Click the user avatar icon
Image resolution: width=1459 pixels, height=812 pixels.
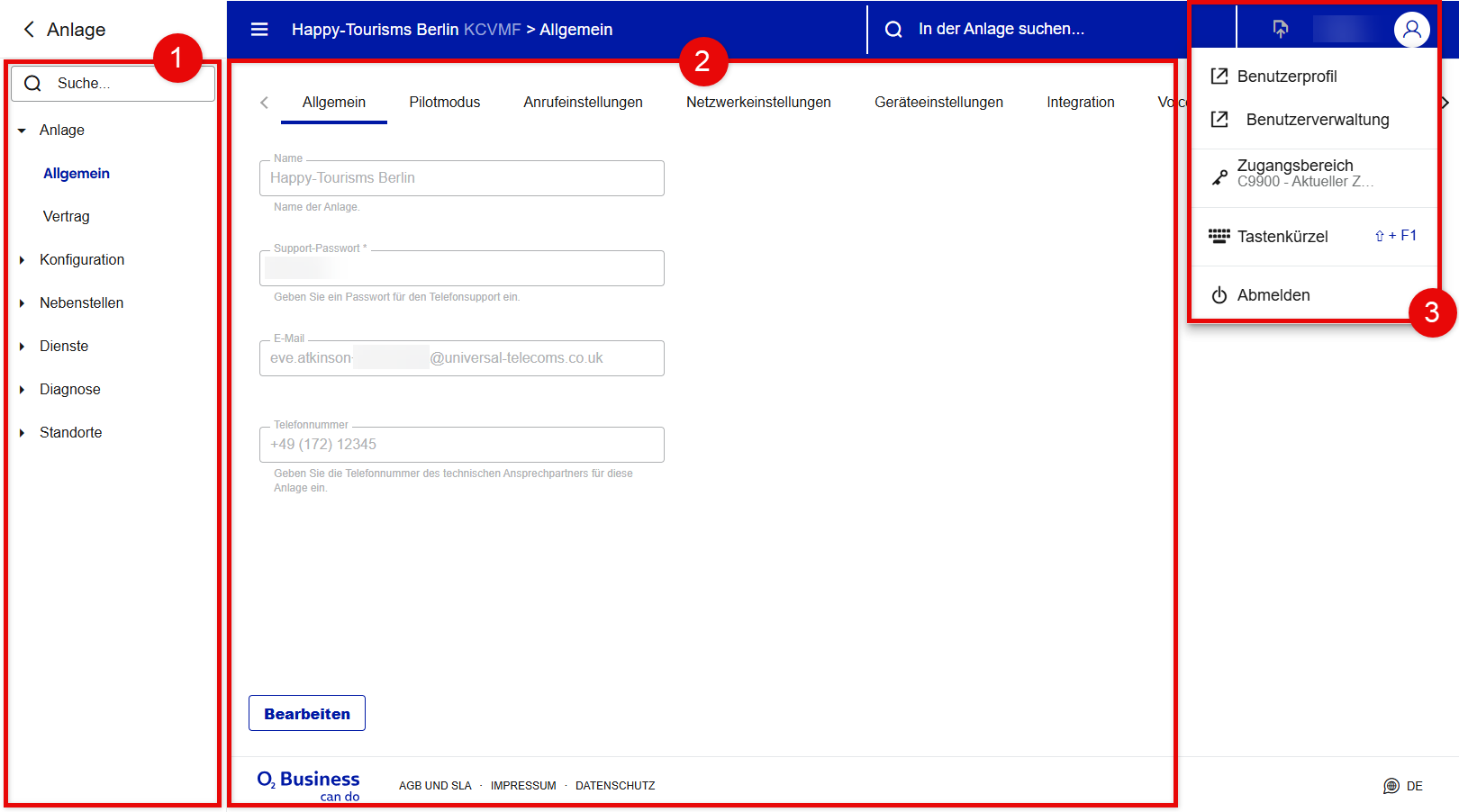coord(1411,30)
